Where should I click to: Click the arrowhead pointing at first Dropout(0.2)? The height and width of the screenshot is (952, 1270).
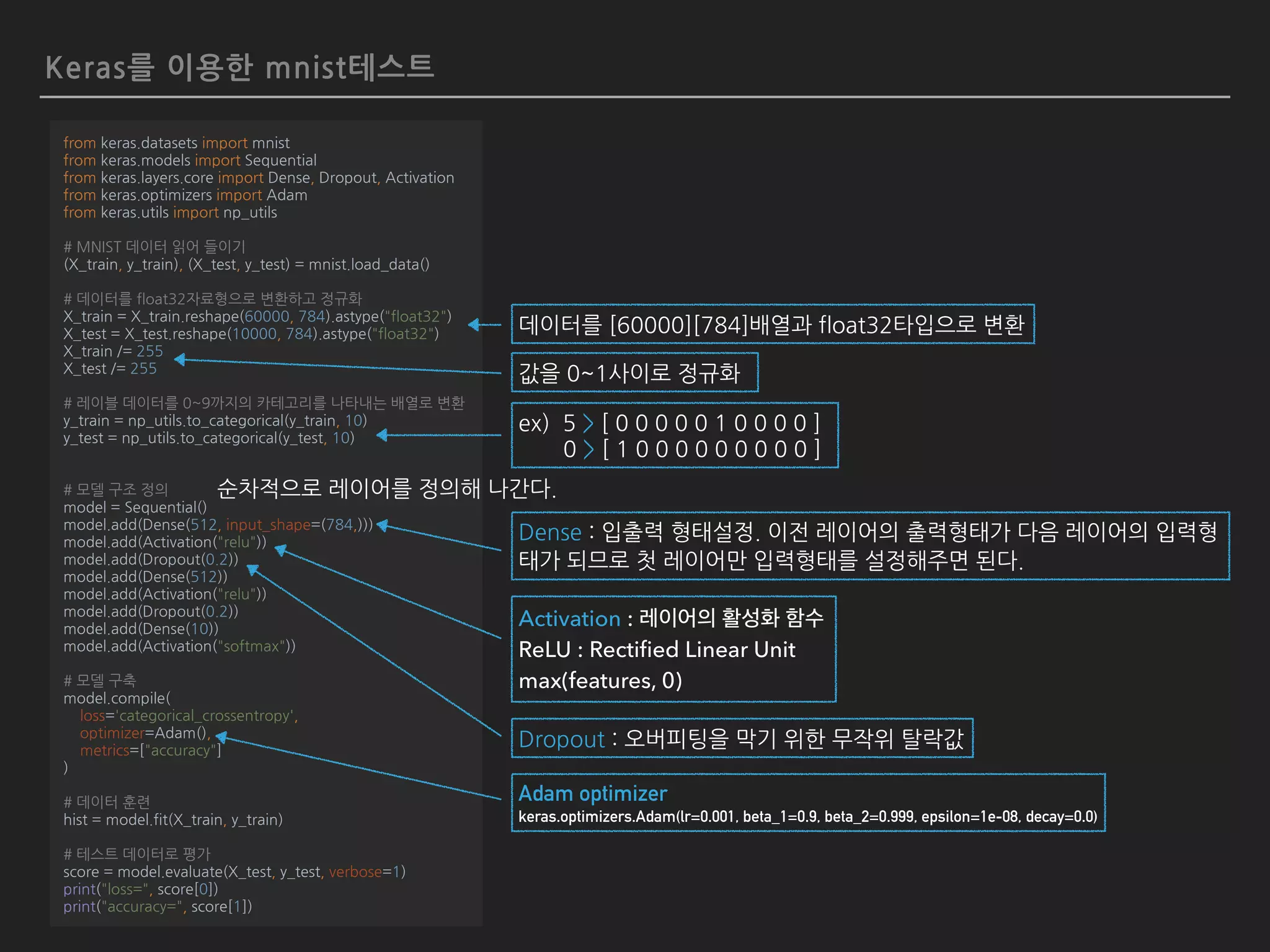253,569
